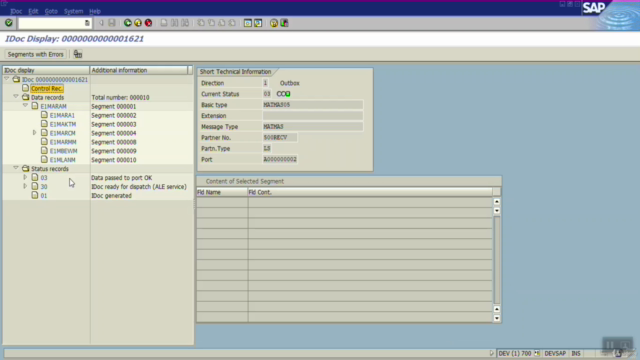Click the green Back arrow icon
This screenshot has height=360, width=640.
[127, 23]
